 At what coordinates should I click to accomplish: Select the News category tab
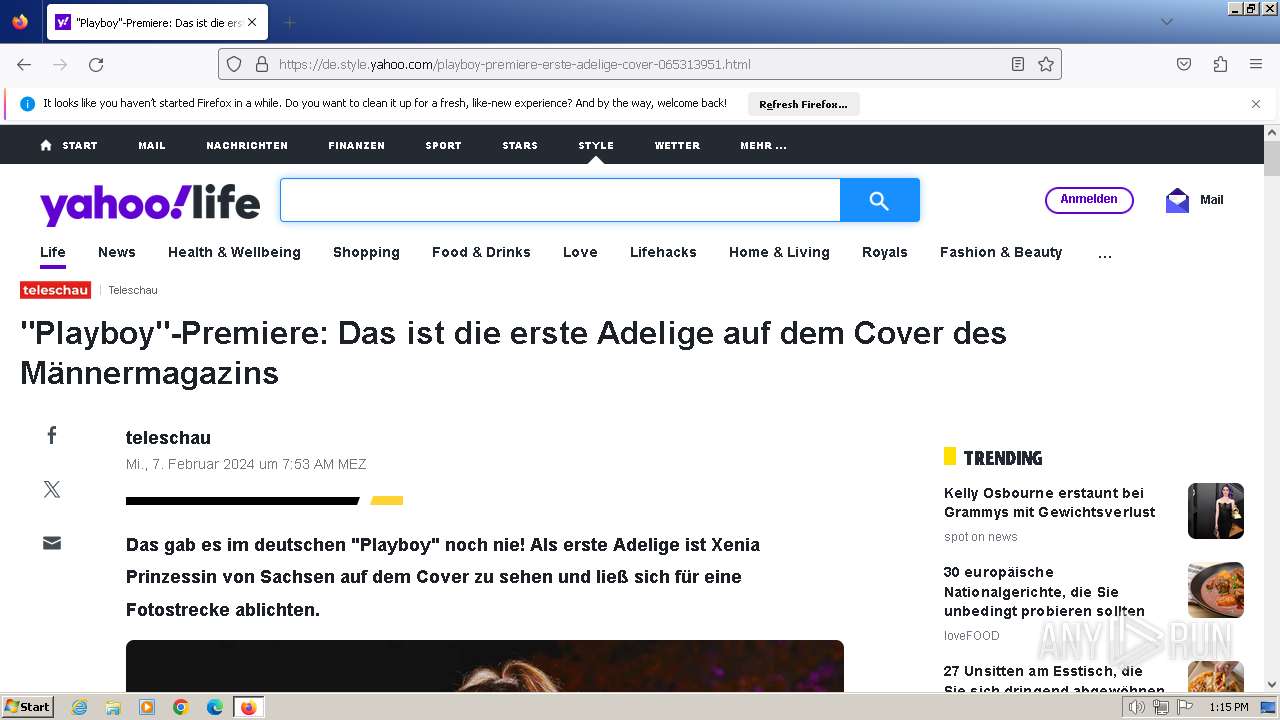pyautogui.click(x=117, y=252)
